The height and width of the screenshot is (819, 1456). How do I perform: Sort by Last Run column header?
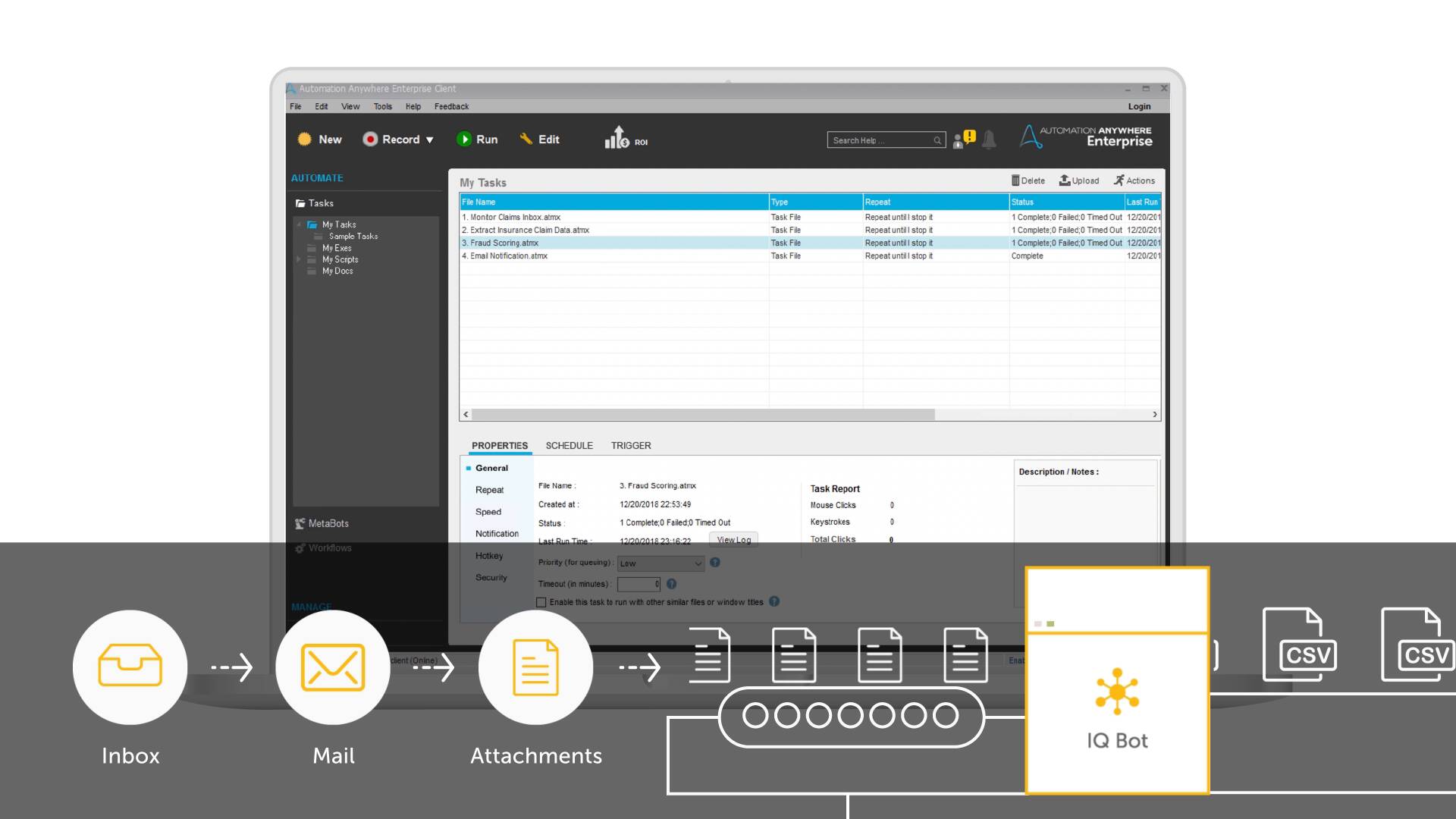(1143, 202)
